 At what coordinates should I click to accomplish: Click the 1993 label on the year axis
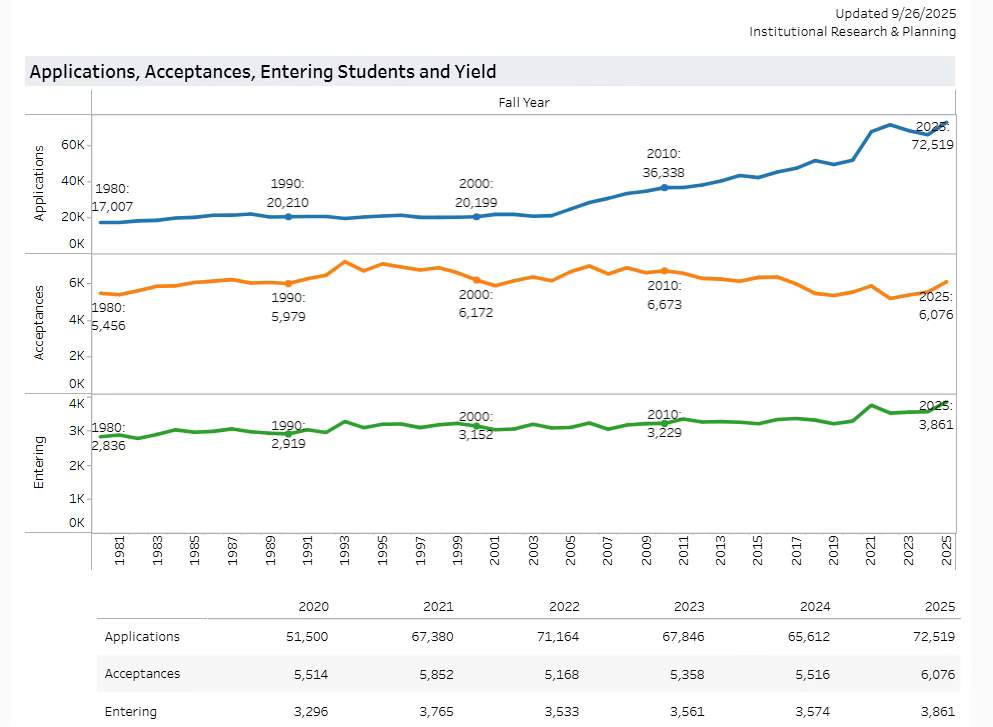[344, 551]
